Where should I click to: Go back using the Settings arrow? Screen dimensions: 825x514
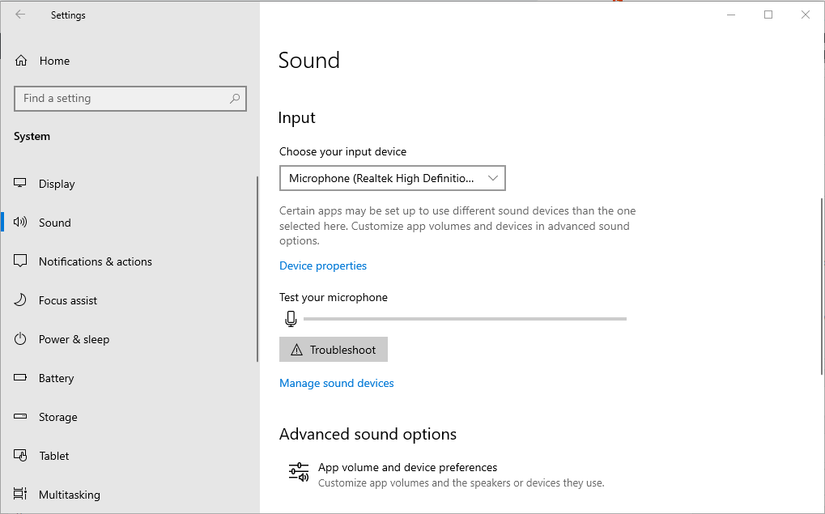[20, 15]
